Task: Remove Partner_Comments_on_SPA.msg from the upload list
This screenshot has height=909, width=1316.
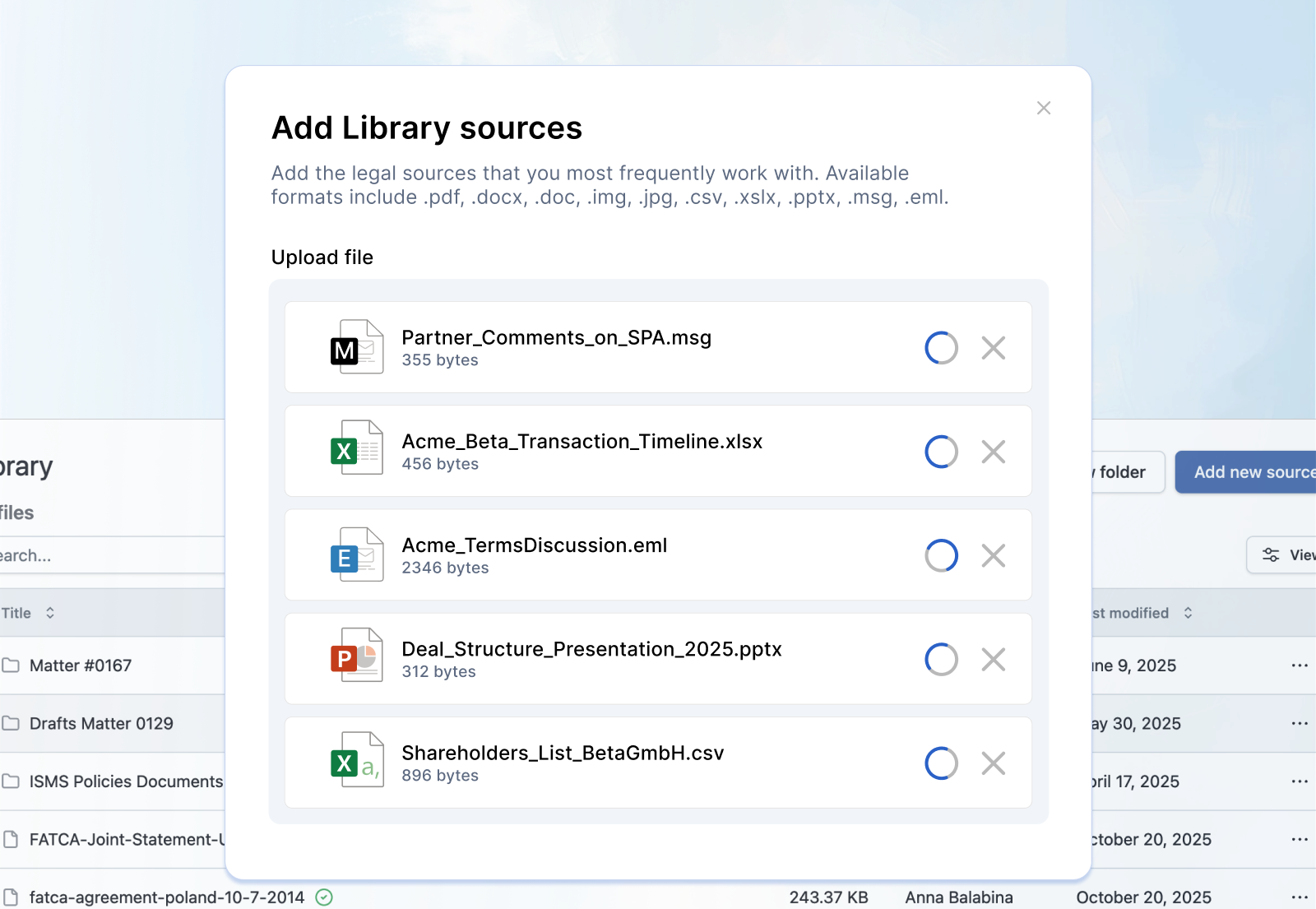Action: (994, 347)
